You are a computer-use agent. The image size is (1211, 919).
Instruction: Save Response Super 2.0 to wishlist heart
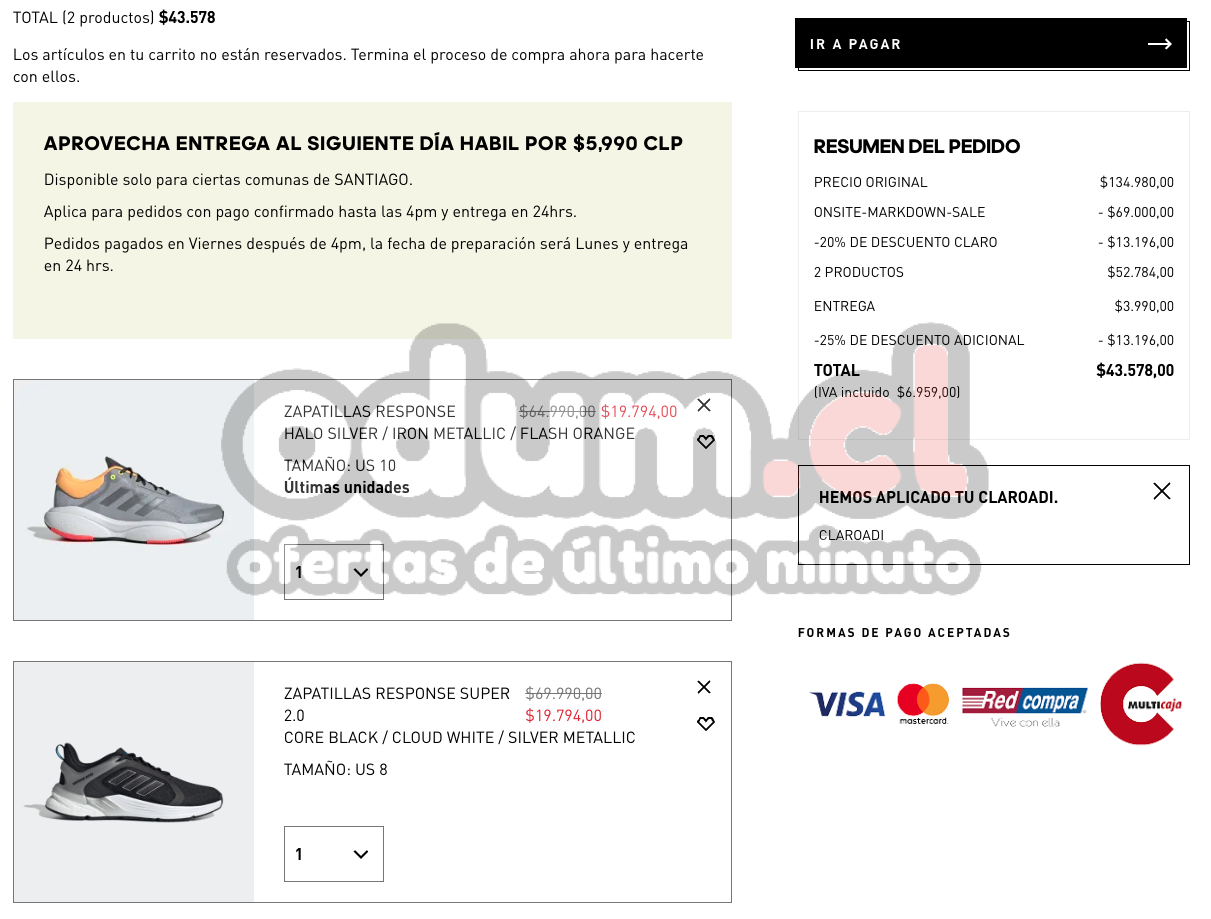[x=705, y=723]
